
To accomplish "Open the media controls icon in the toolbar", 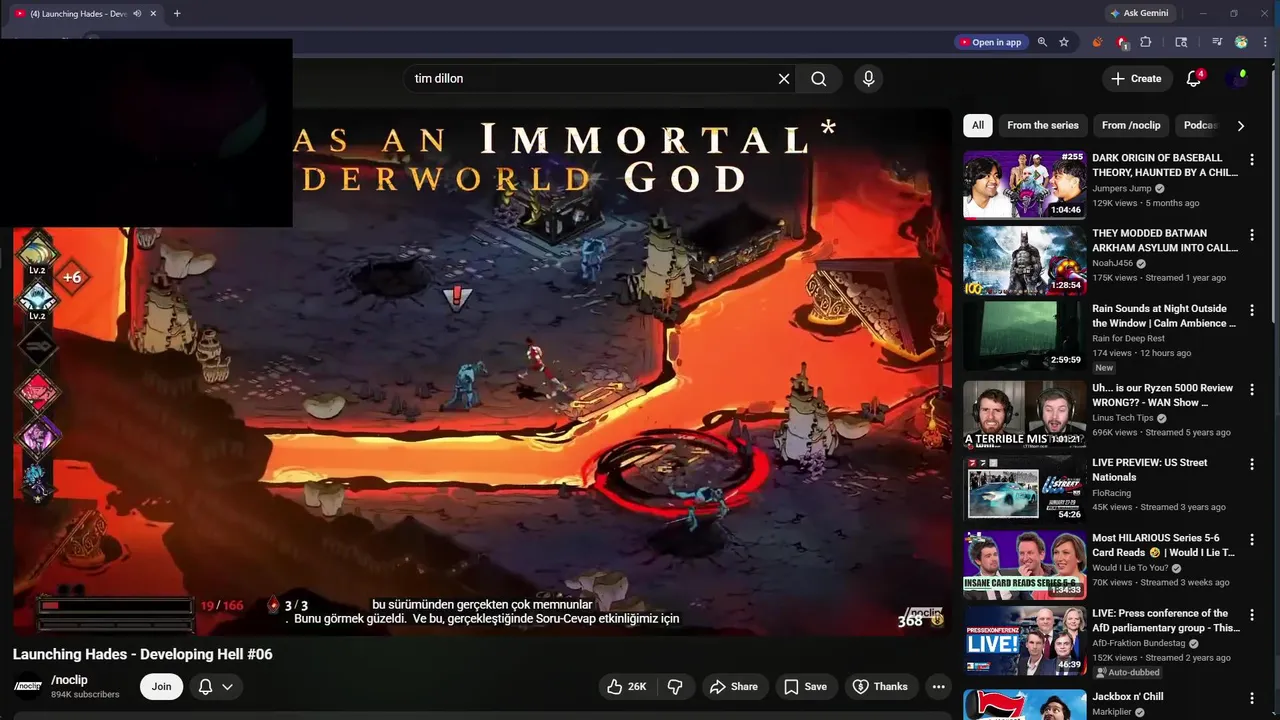I will coord(1217,42).
